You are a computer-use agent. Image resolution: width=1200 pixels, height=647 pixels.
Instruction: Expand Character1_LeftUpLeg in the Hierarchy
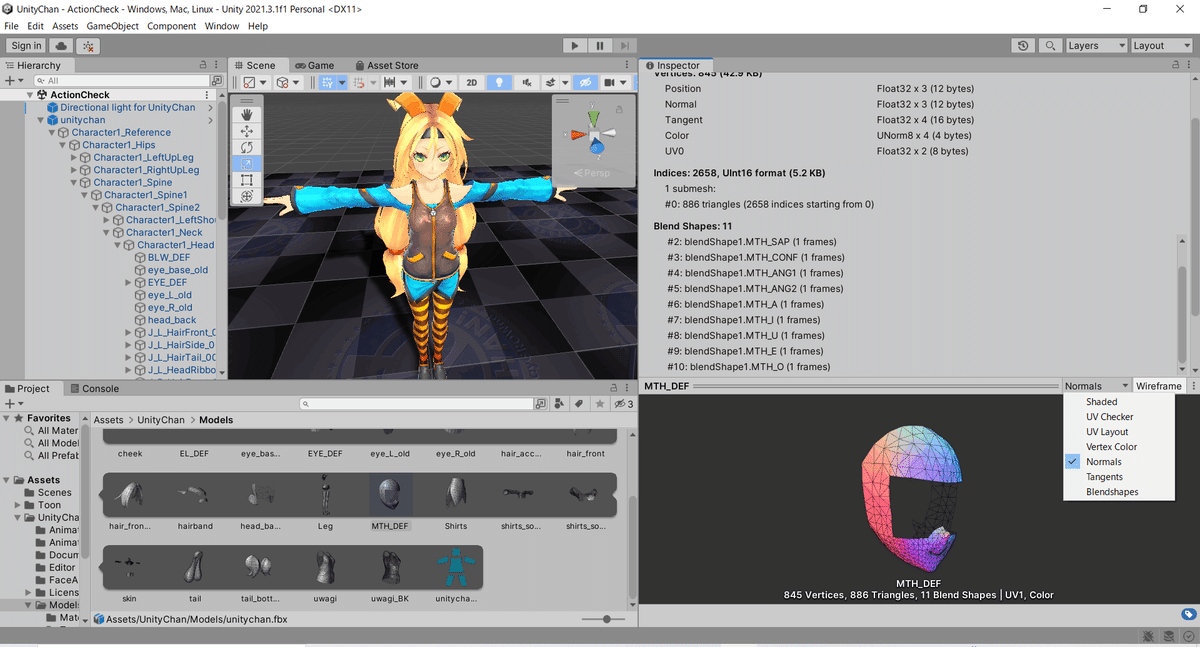pyautogui.click(x=74, y=158)
